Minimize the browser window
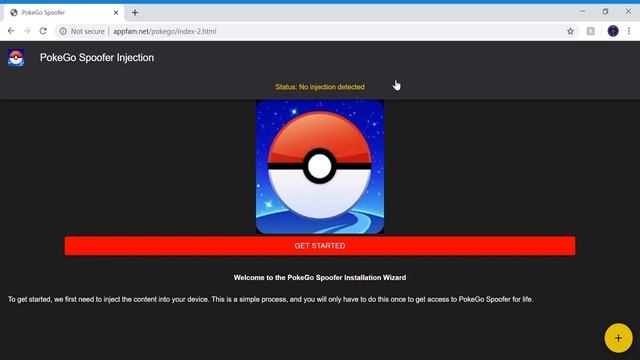 [582, 11]
